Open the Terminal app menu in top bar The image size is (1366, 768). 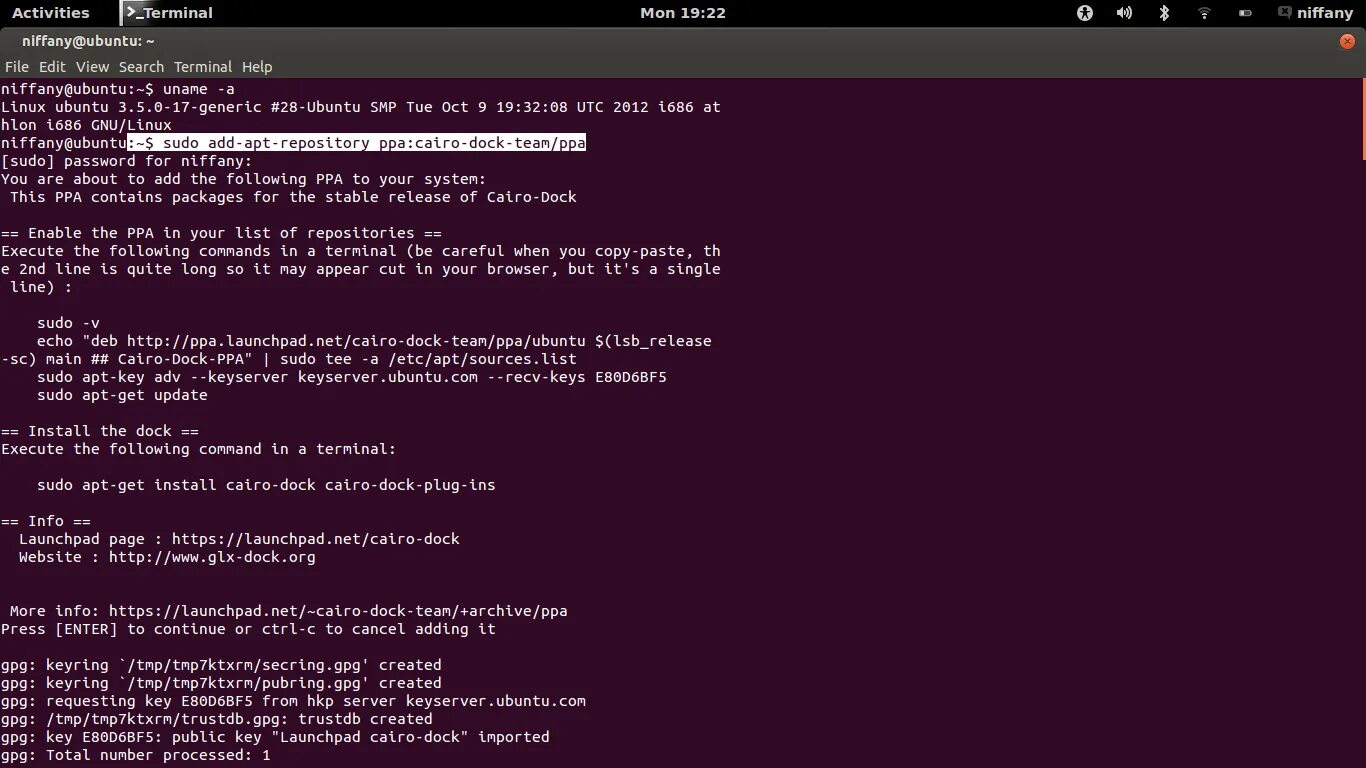click(168, 13)
